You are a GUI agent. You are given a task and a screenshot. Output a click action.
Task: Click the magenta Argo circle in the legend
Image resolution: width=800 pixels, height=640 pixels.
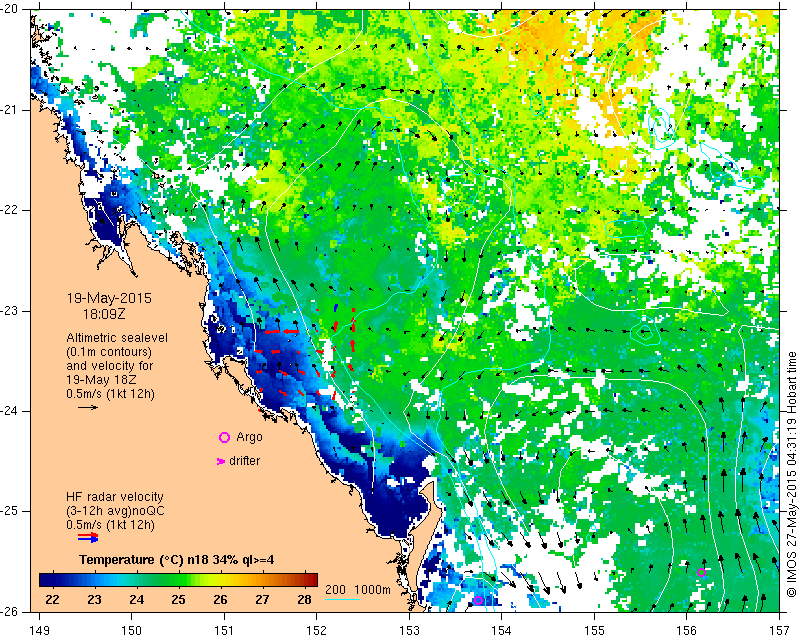point(224,437)
